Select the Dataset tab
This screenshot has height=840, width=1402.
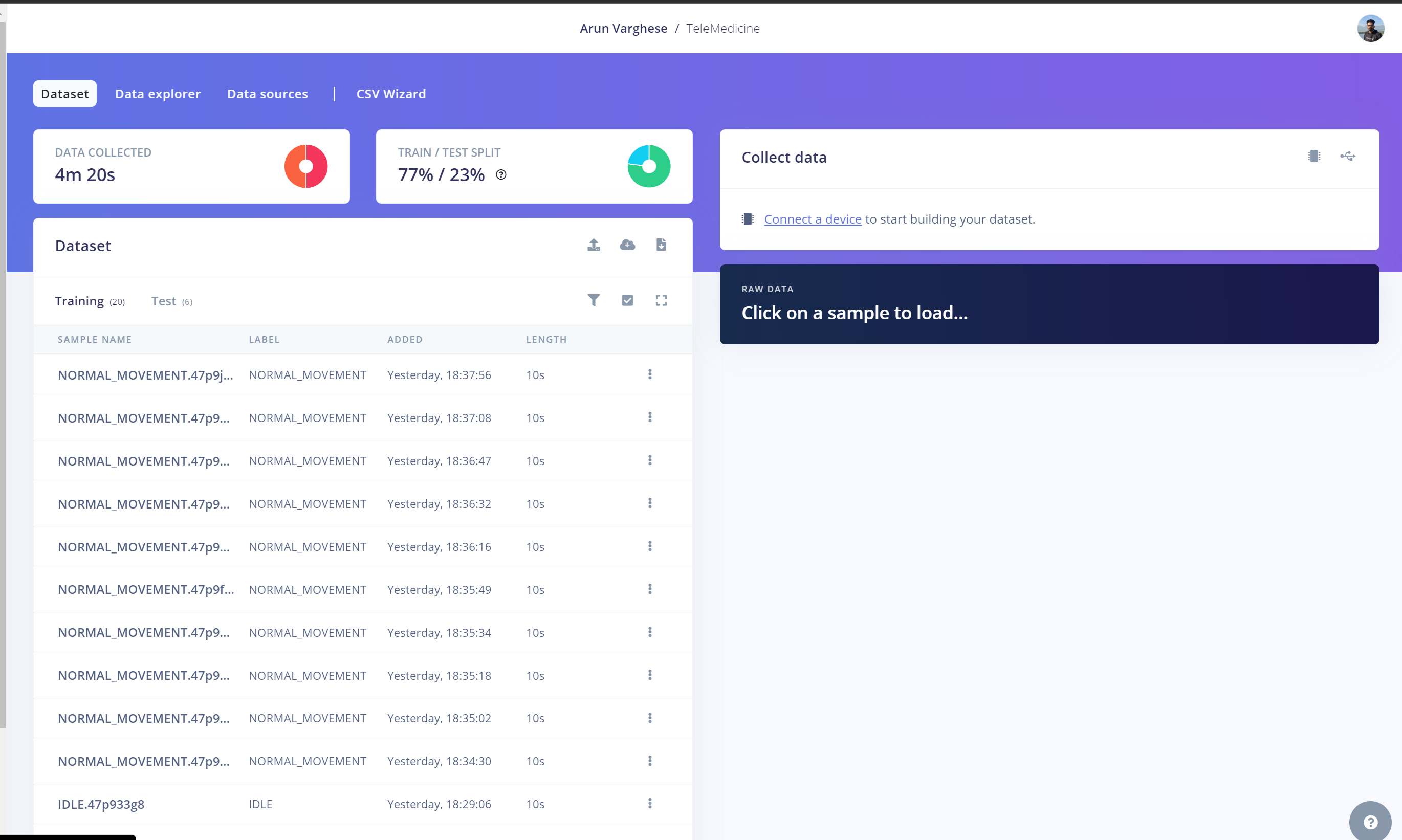[x=65, y=93]
